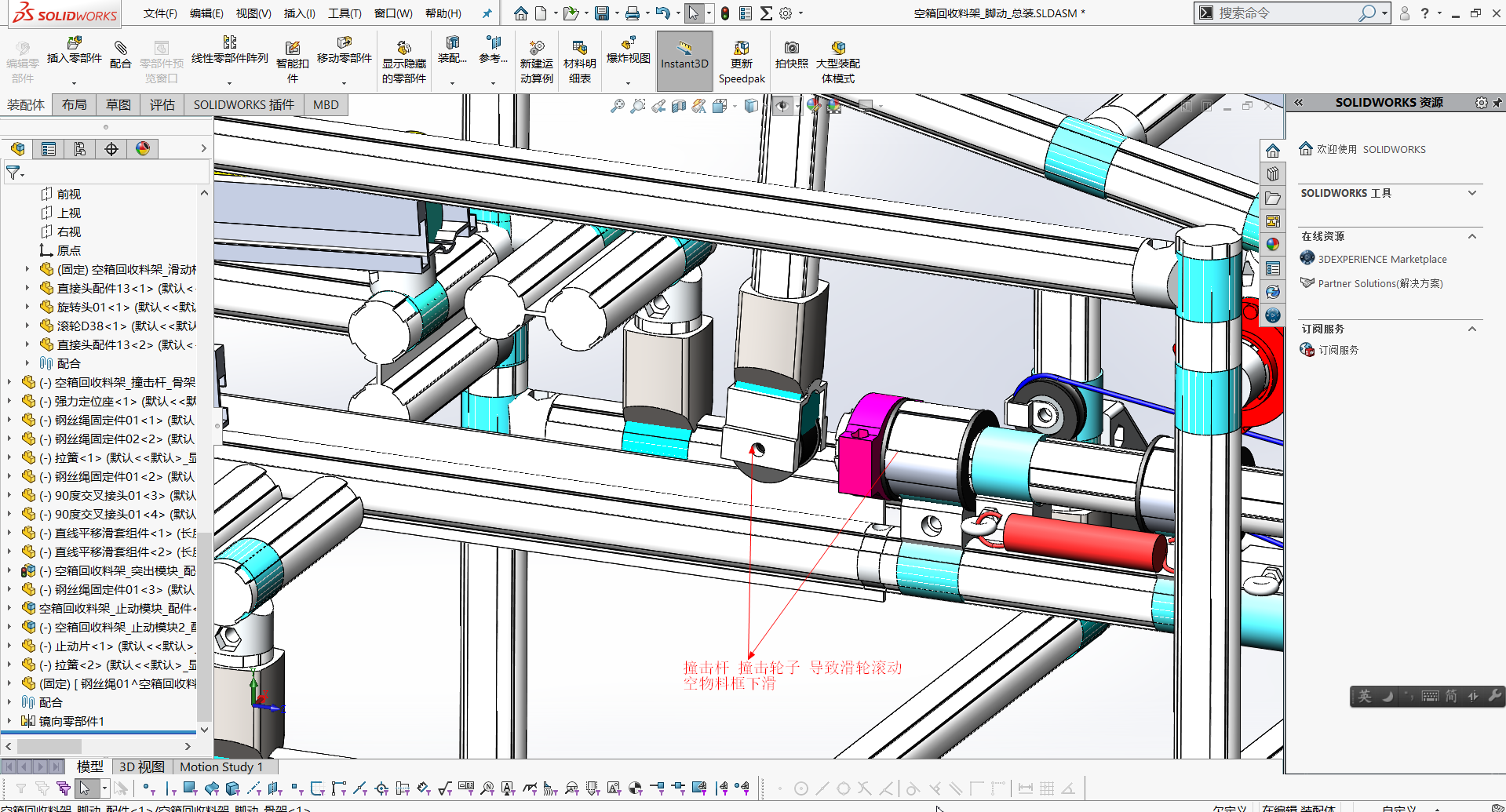Open the Exploded View dropdown arrow
Viewport: 1506px width, 812px height.
[628, 82]
